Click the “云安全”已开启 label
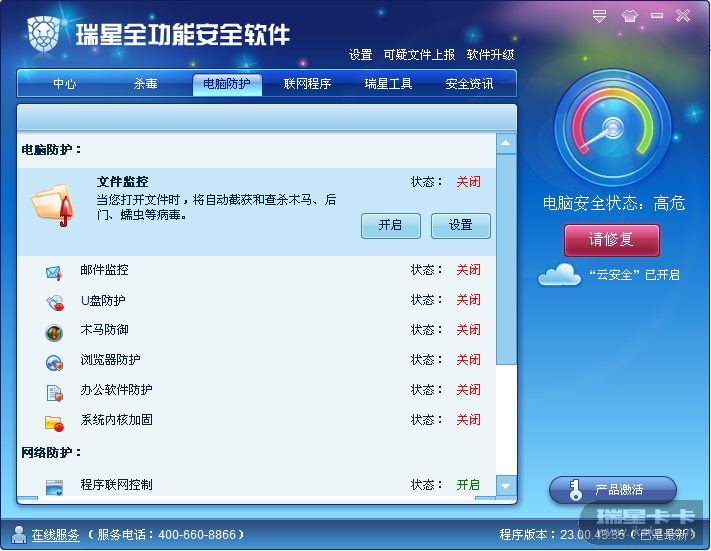This screenshot has width=711, height=551. coord(634,275)
